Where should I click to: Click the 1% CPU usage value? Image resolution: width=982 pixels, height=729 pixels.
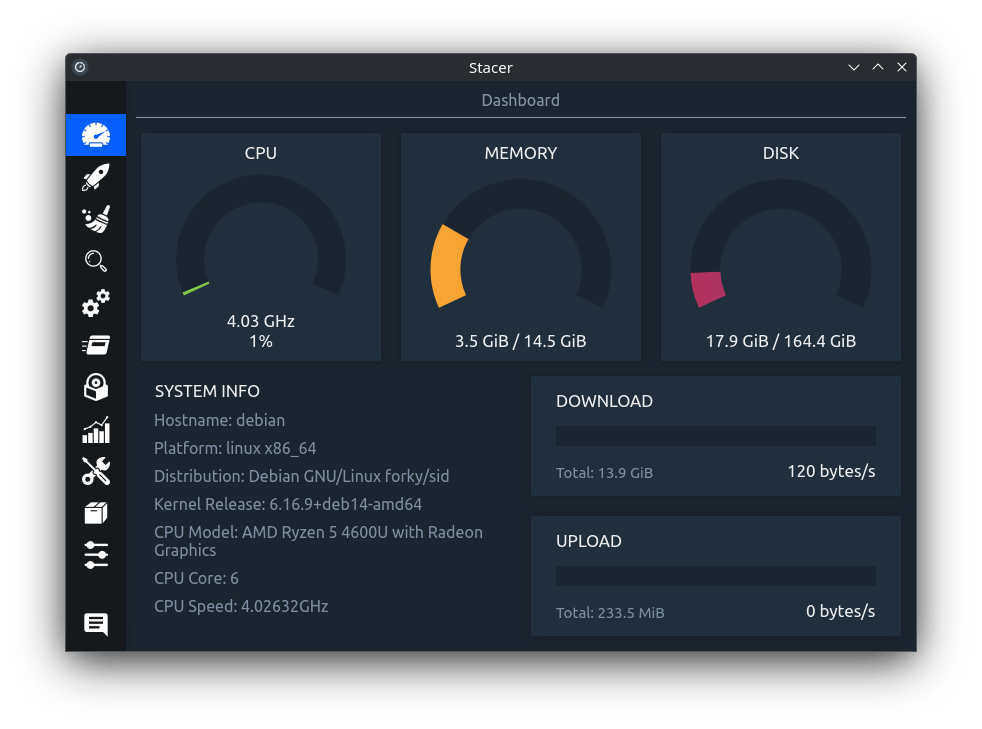(261, 341)
